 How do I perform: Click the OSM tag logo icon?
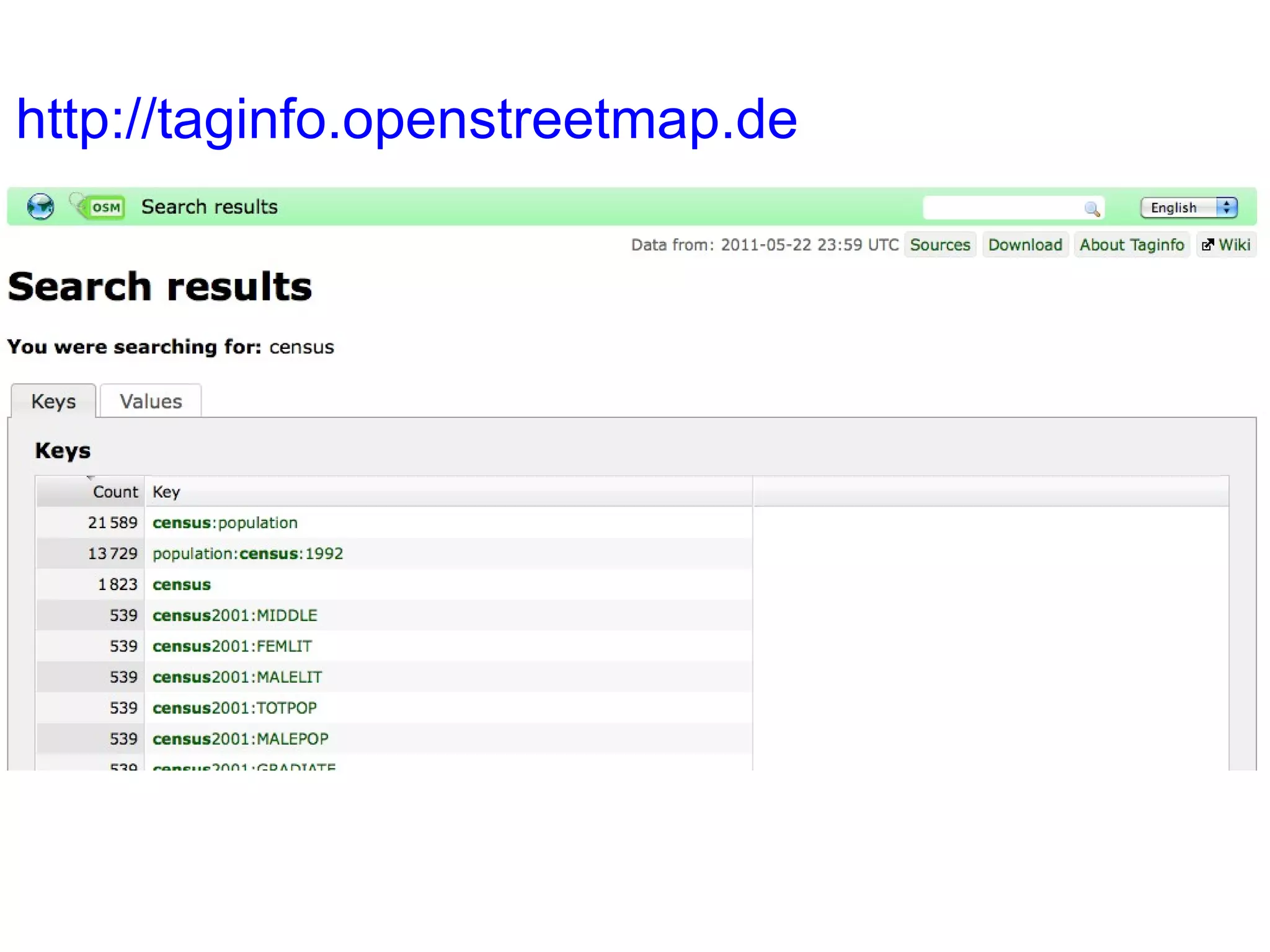pos(97,206)
